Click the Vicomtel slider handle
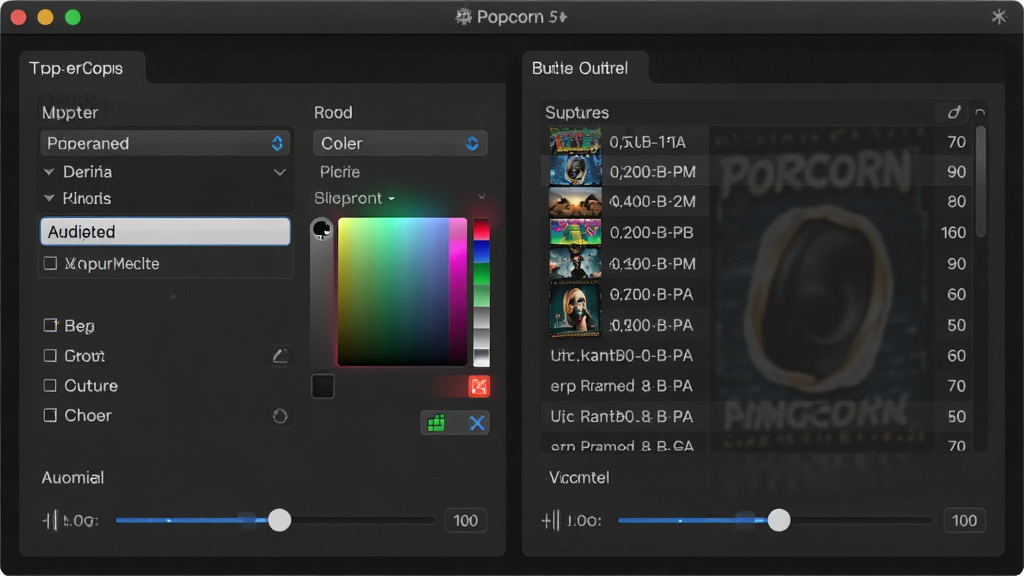The width and height of the screenshot is (1024, 576). click(x=778, y=520)
